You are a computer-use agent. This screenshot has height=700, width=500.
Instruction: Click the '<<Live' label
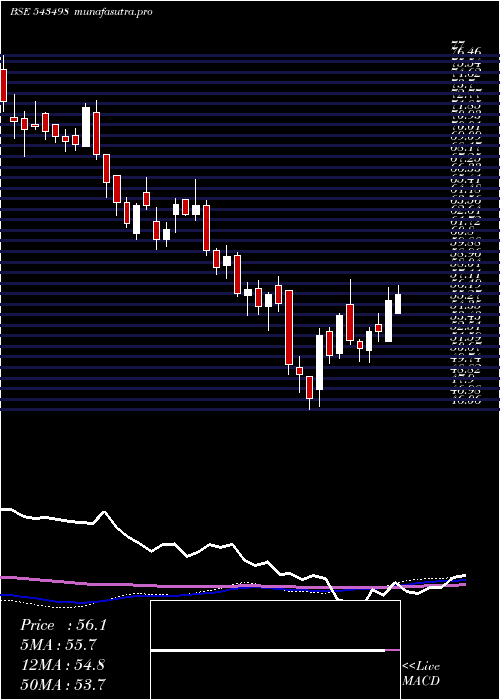click(421, 667)
